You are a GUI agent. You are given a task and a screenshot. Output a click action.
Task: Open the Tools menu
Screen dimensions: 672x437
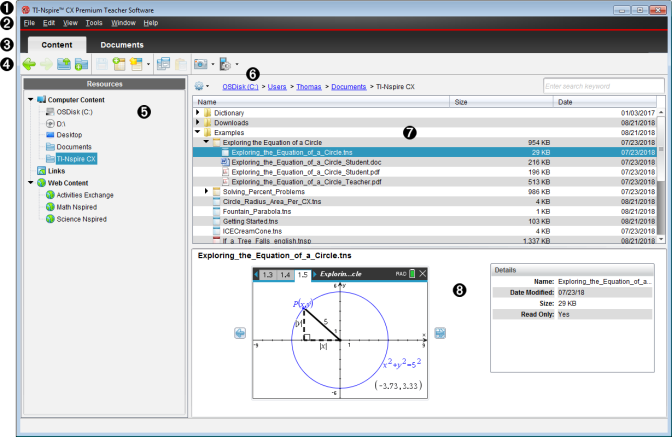(x=94, y=22)
